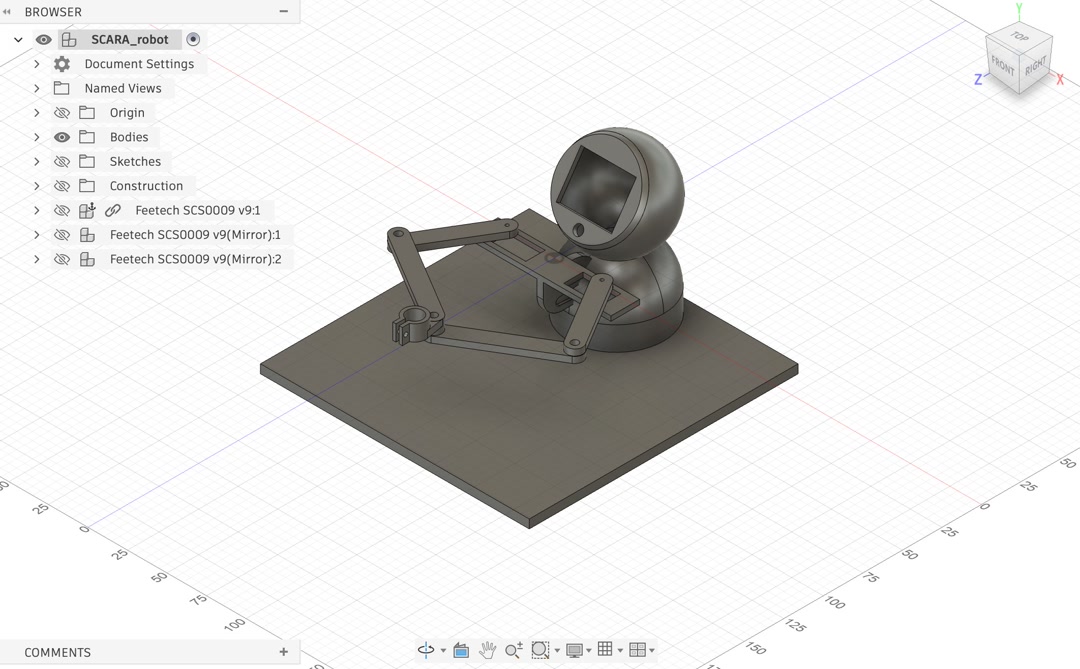This screenshot has height=669, width=1080.
Task: Open Zoom Window dropdown arrow
Action: [x=557, y=650]
